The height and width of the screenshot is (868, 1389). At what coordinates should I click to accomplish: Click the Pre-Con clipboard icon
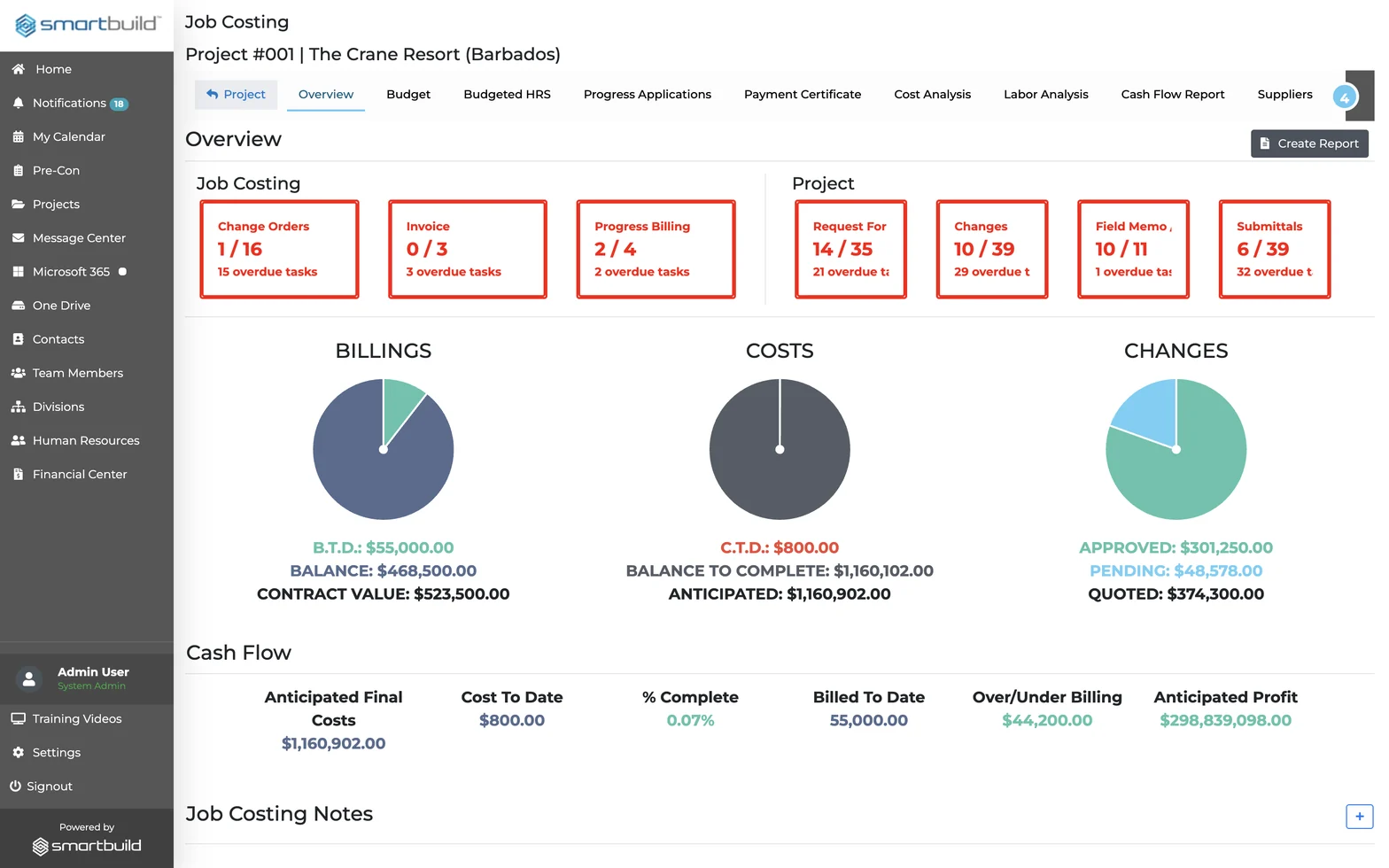[18, 170]
